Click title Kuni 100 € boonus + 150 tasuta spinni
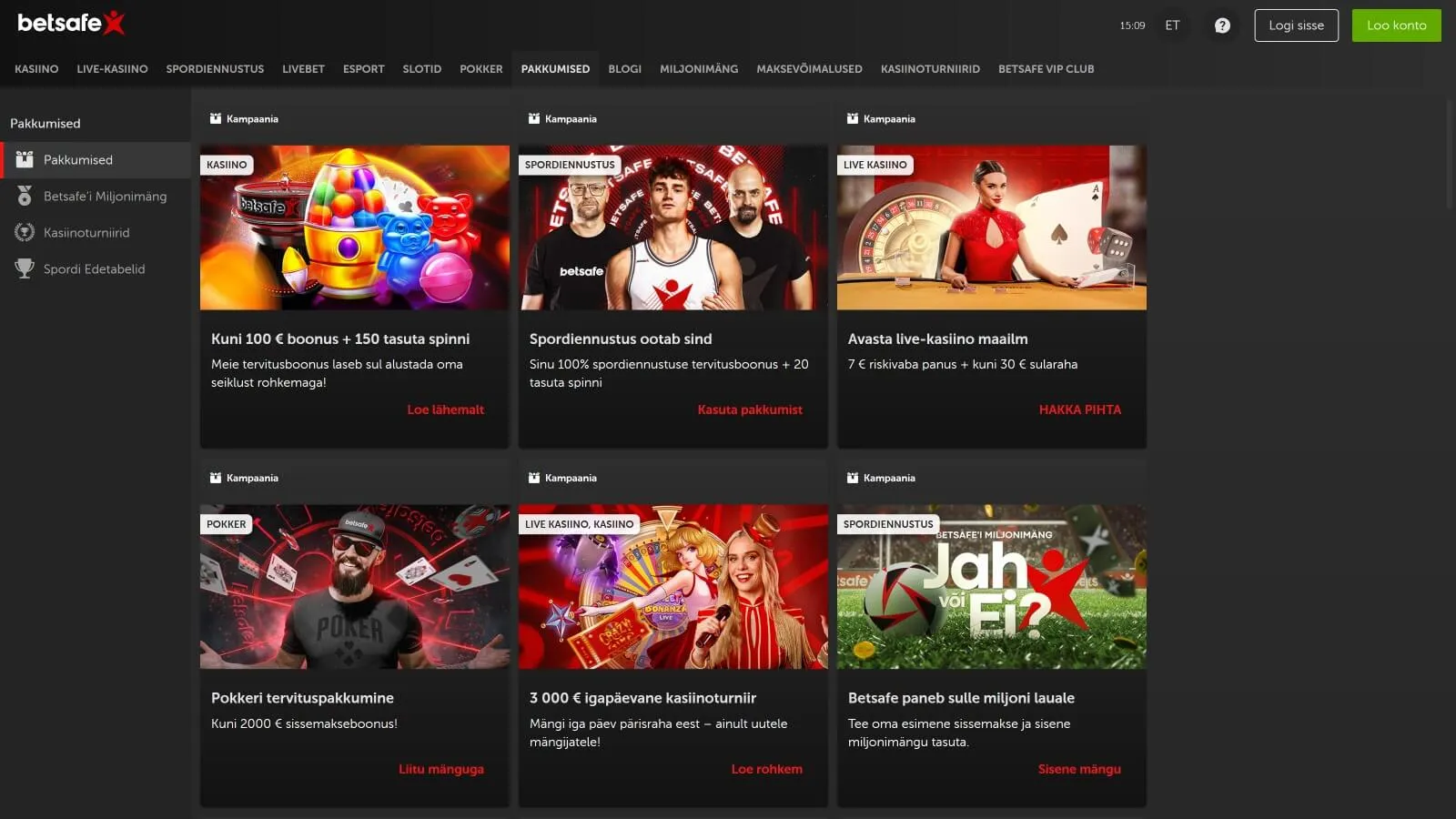The width and height of the screenshot is (1456, 819). [340, 339]
